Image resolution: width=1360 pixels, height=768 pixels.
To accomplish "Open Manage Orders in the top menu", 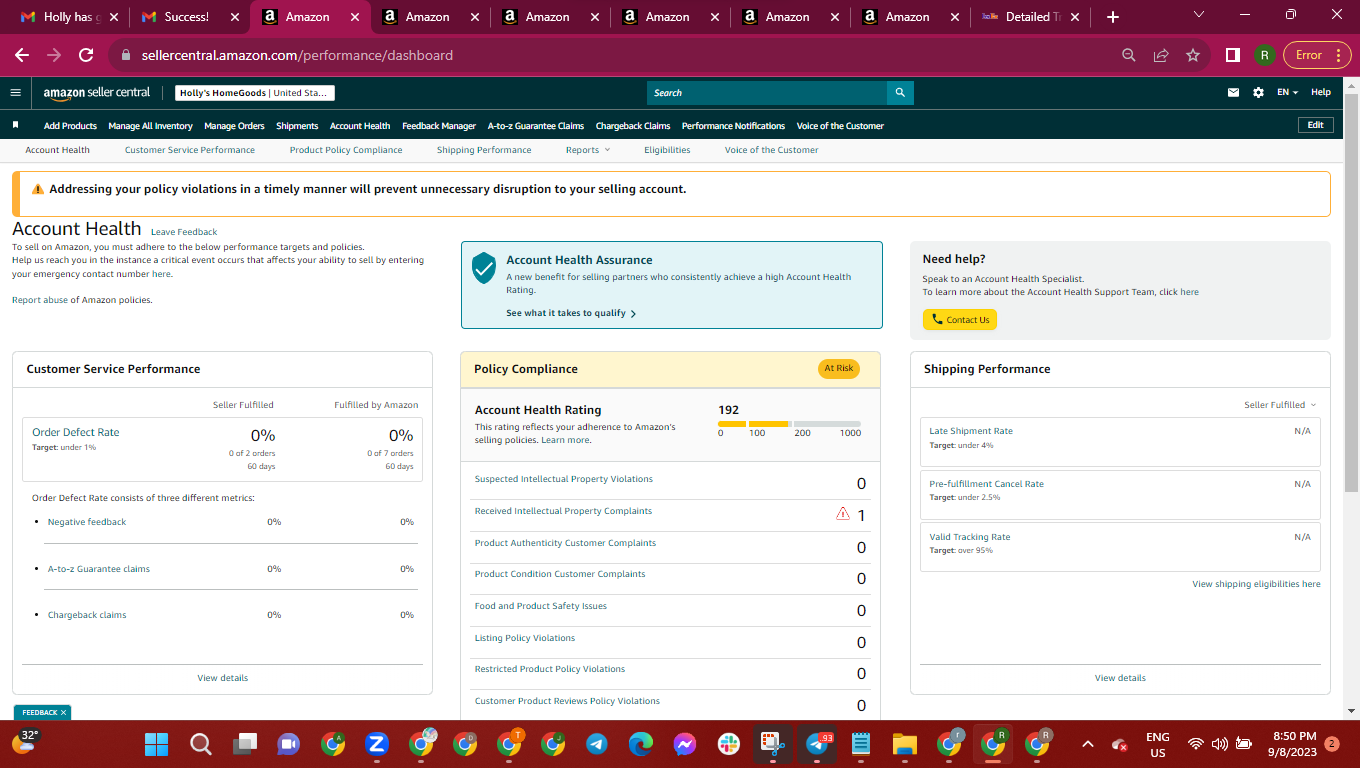I will click(234, 126).
